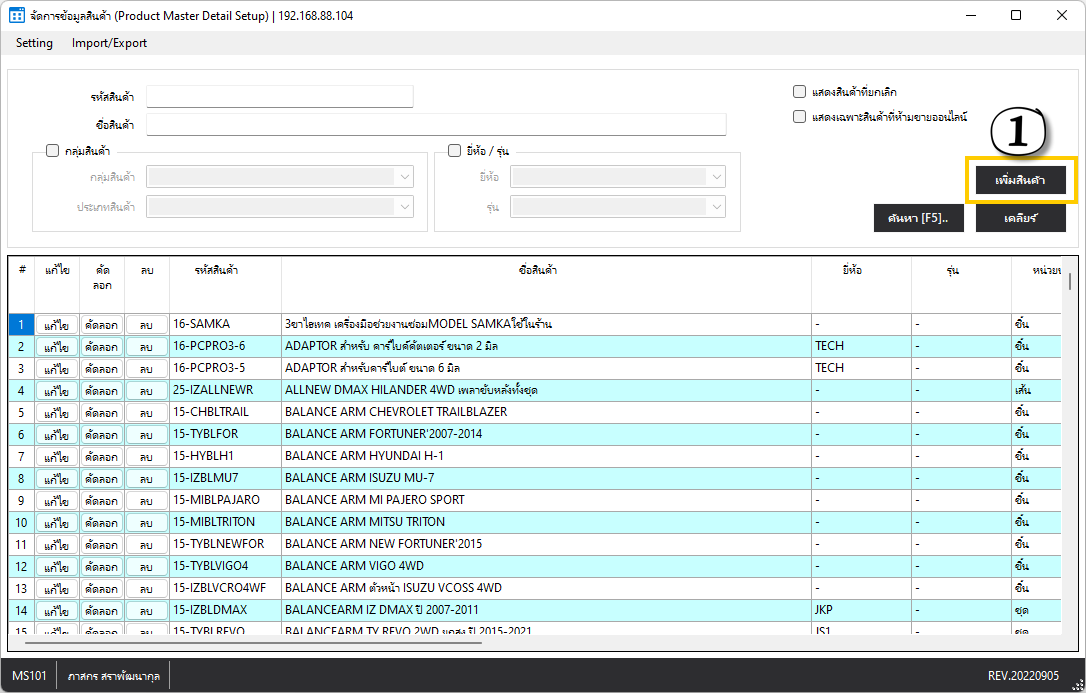Open the รุ่น model dropdown

(618, 206)
